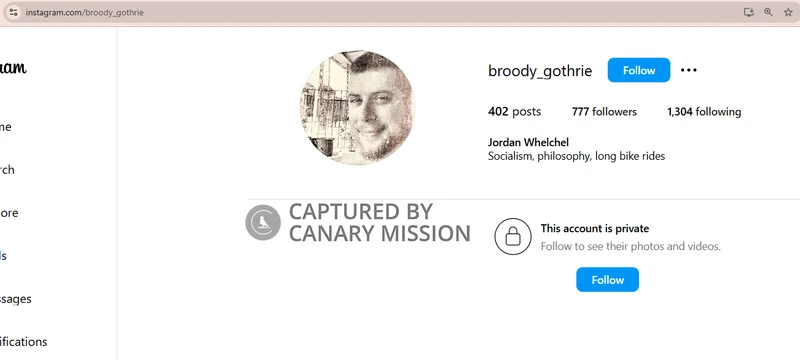Go to Home in the sidebar

pos(5,127)
